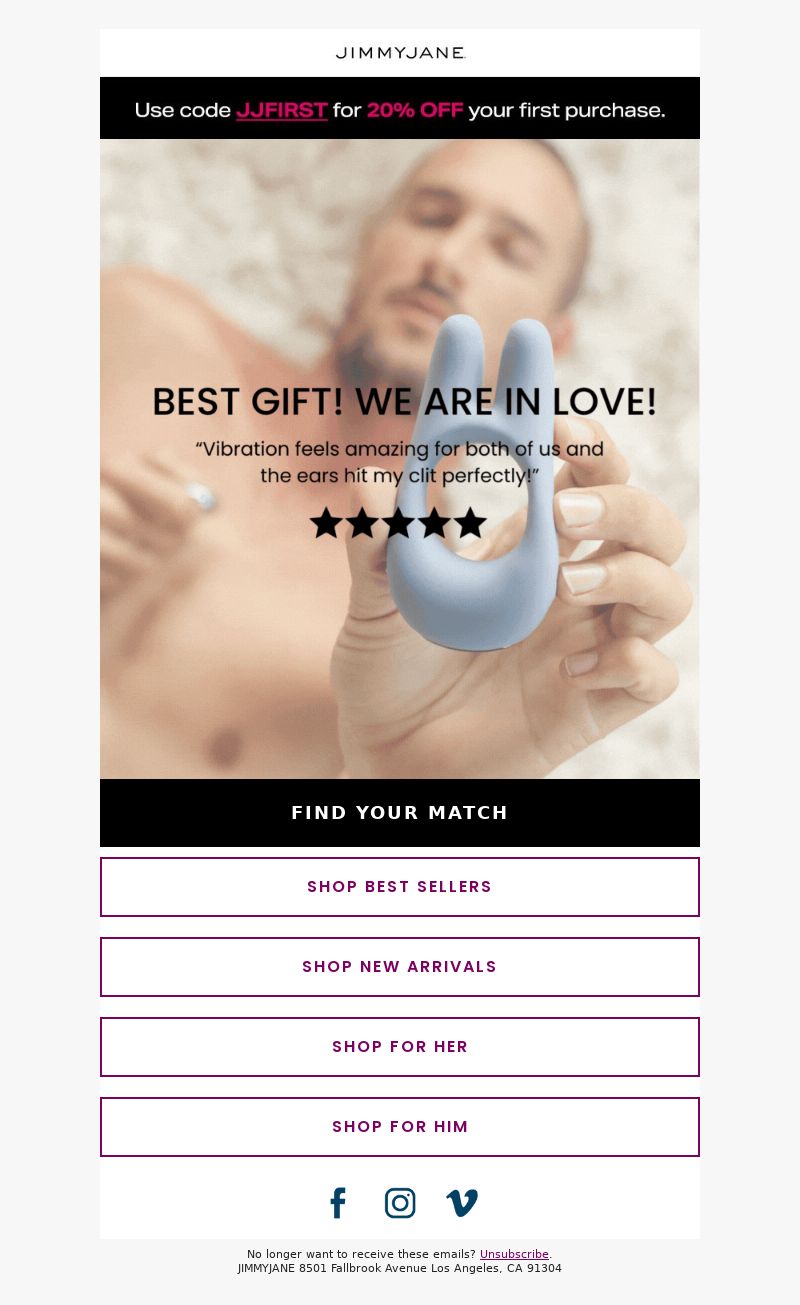
Task: Click the 20% OFF promo text
Action: coord(415,110)
